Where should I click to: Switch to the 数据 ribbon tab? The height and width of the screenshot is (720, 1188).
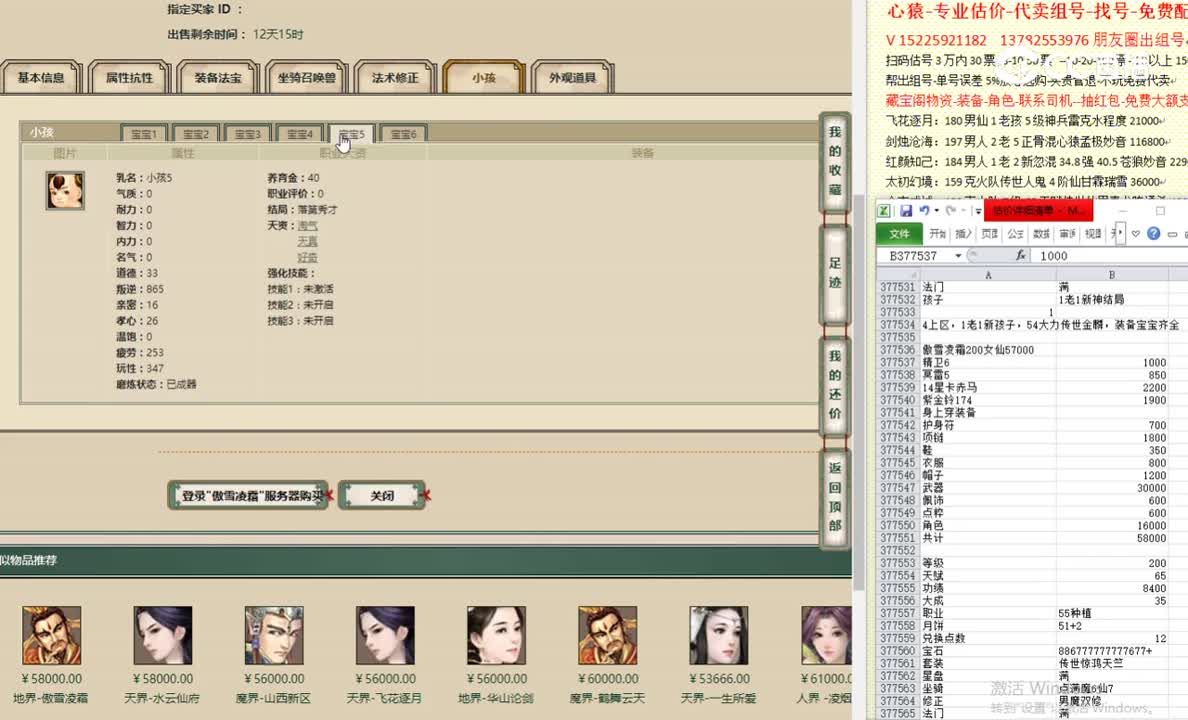1040,233
